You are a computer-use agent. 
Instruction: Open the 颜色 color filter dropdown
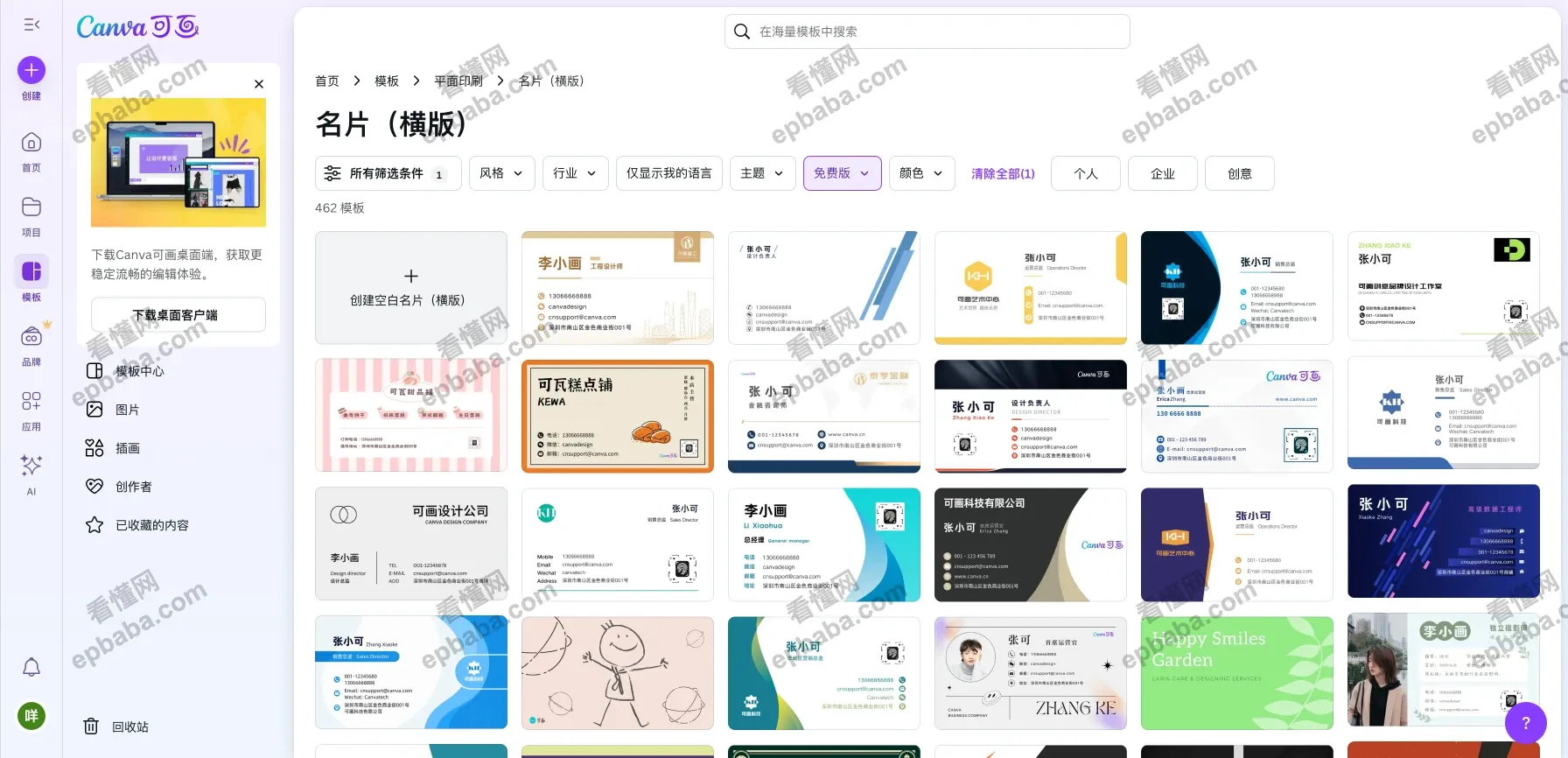tap(922, 173)
